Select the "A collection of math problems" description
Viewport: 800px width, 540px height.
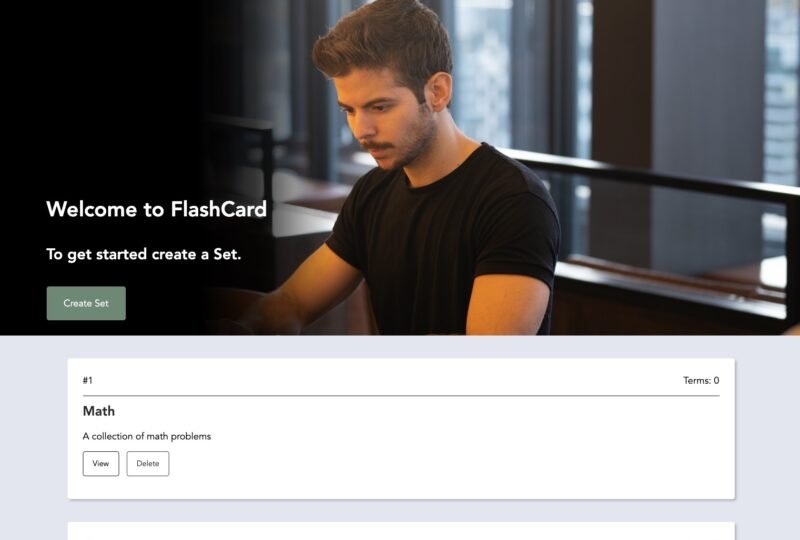tap(147, 436)
